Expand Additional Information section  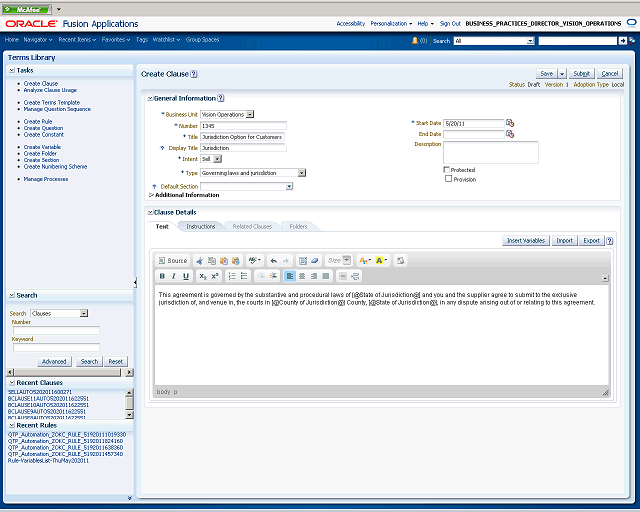click(x=151, y=195)
